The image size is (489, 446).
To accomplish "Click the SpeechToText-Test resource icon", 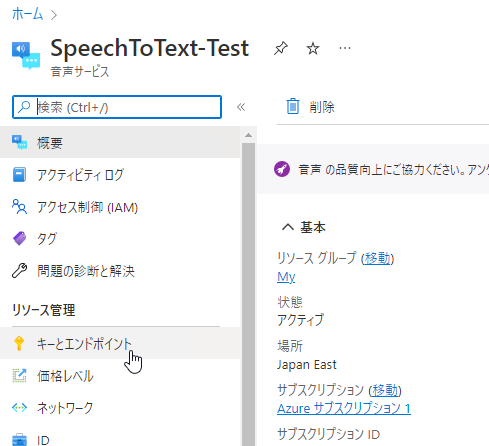I will point(26,55).
